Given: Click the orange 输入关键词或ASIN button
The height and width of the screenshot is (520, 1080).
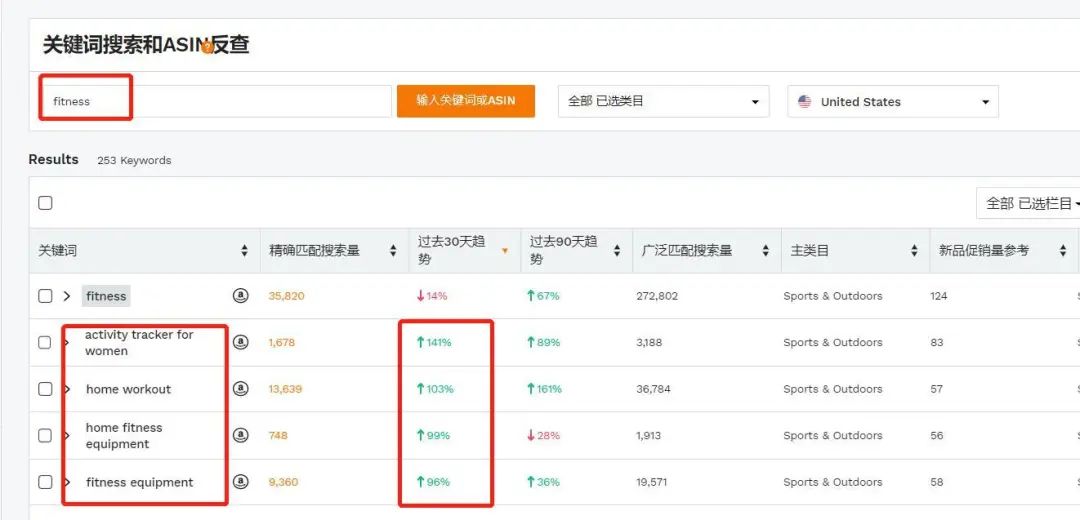Looking at the screenshot, I should click(466, 100).
